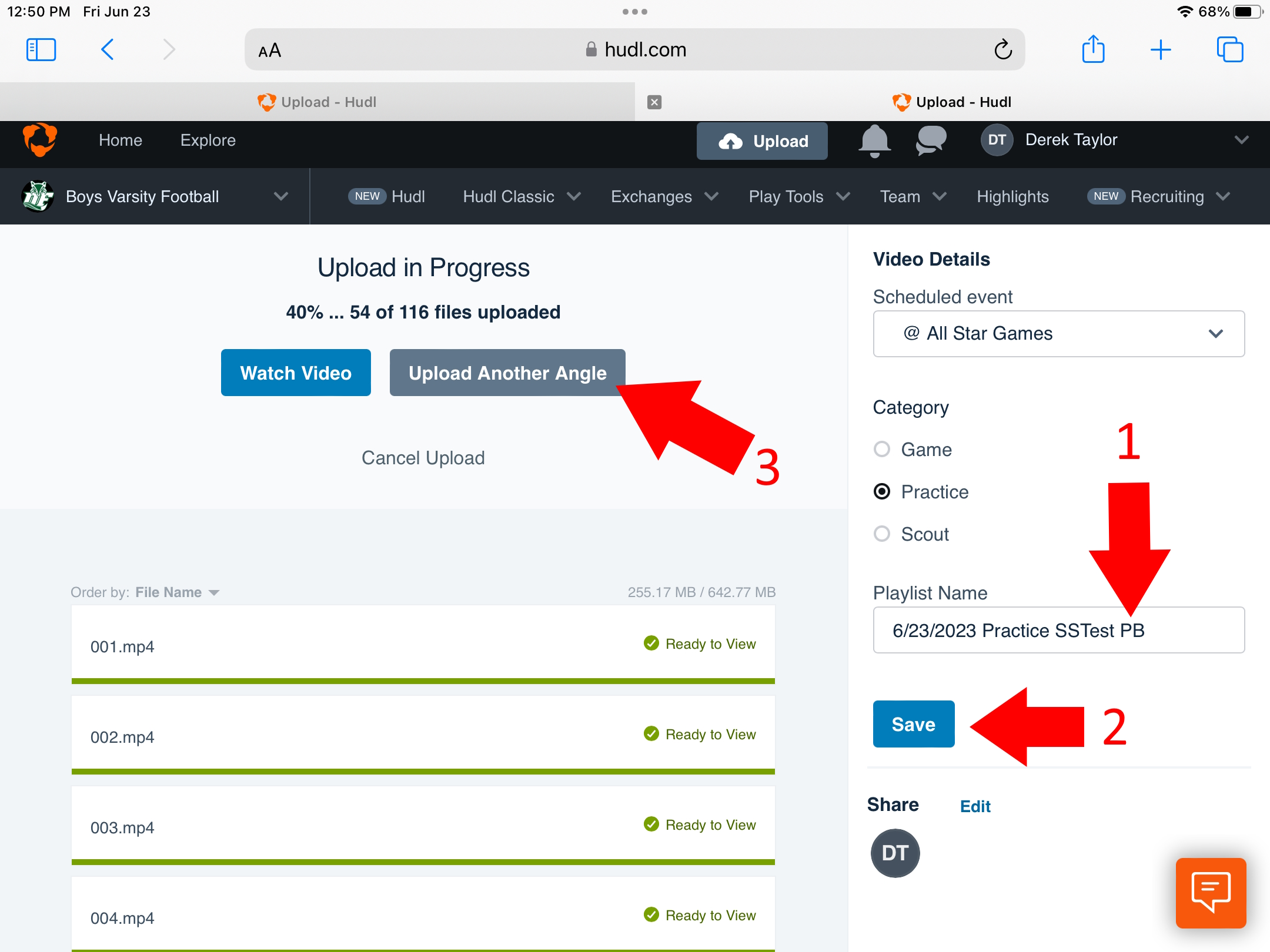Click the 004.mp4 file name

coord(122,918)
